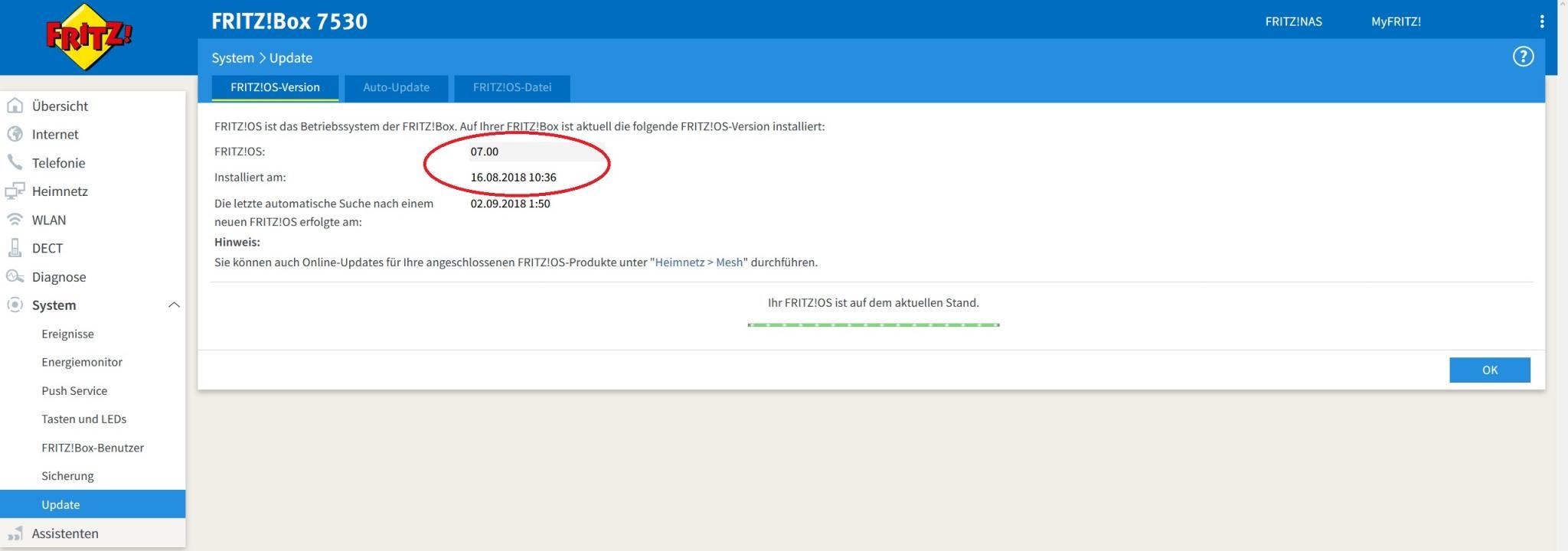
Task: Switch to the FRITZ!OS-Version tab
Action: [275, 88]
